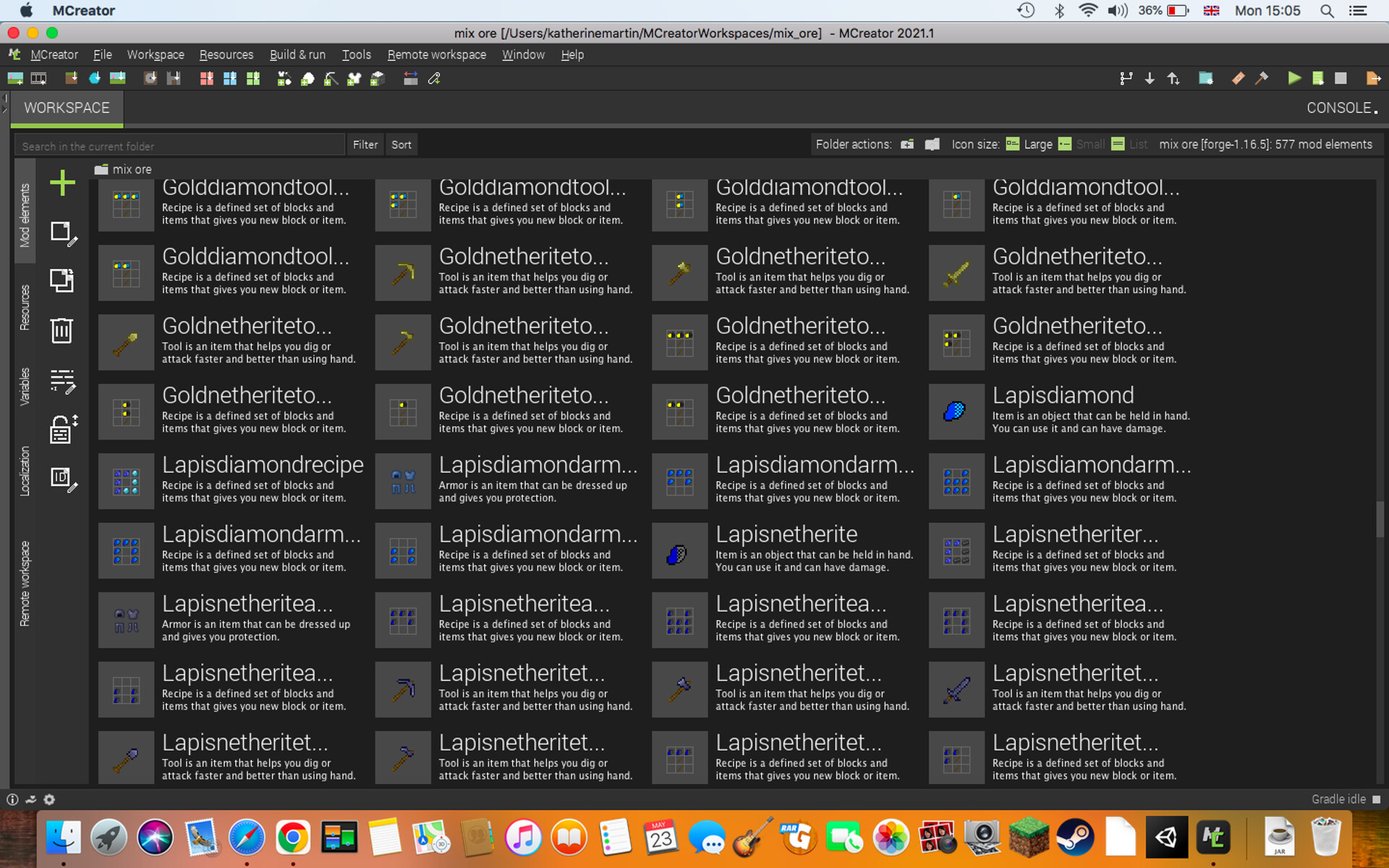Image resolution: width=1389 pixels, height=868 pixels.
Task: Click the green plus add mod element button
Action: pos(62,182)
